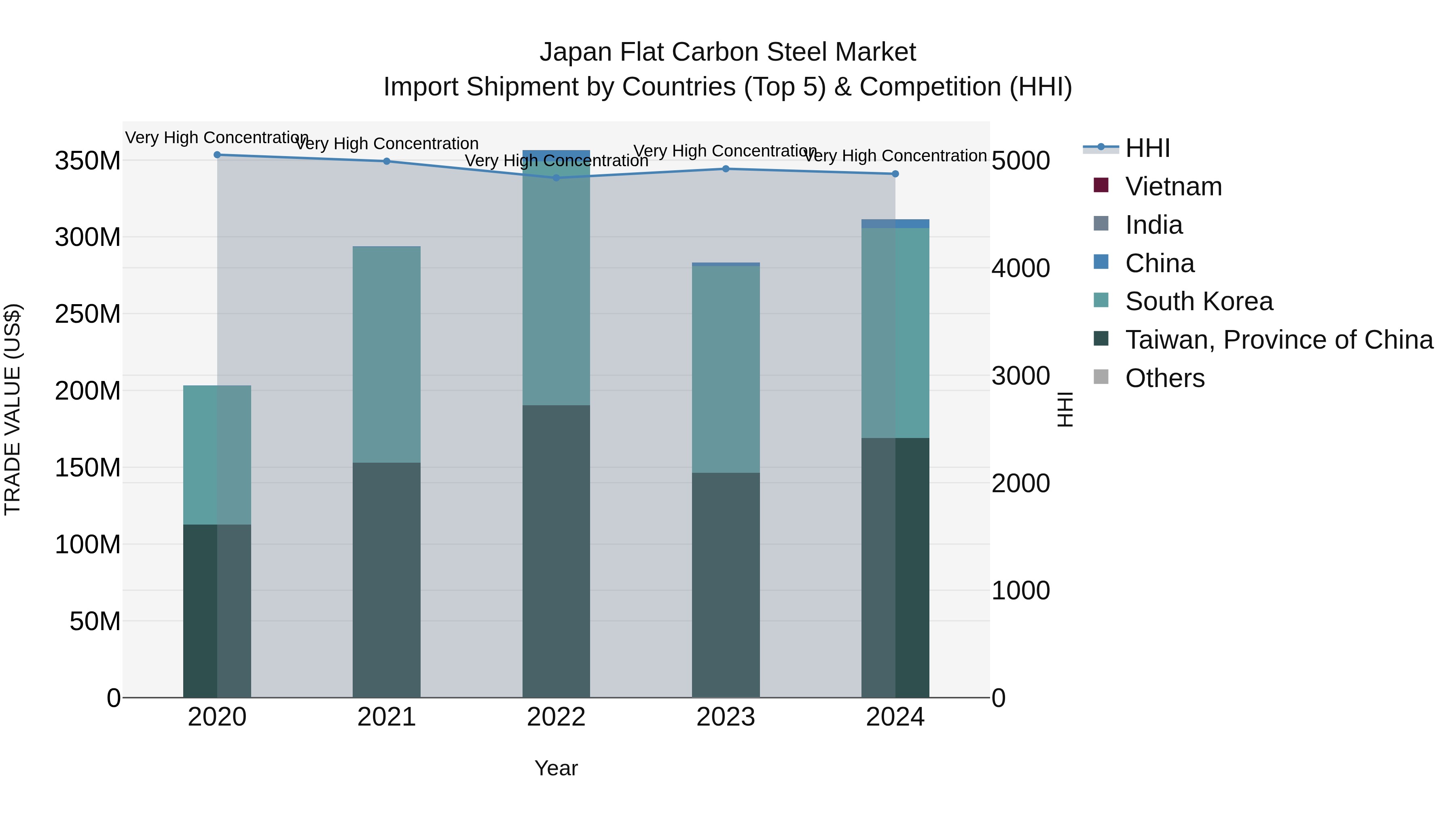Select the 2020 Taiwan bar segment
The image size is (1456, 819).
coord(217,611)
